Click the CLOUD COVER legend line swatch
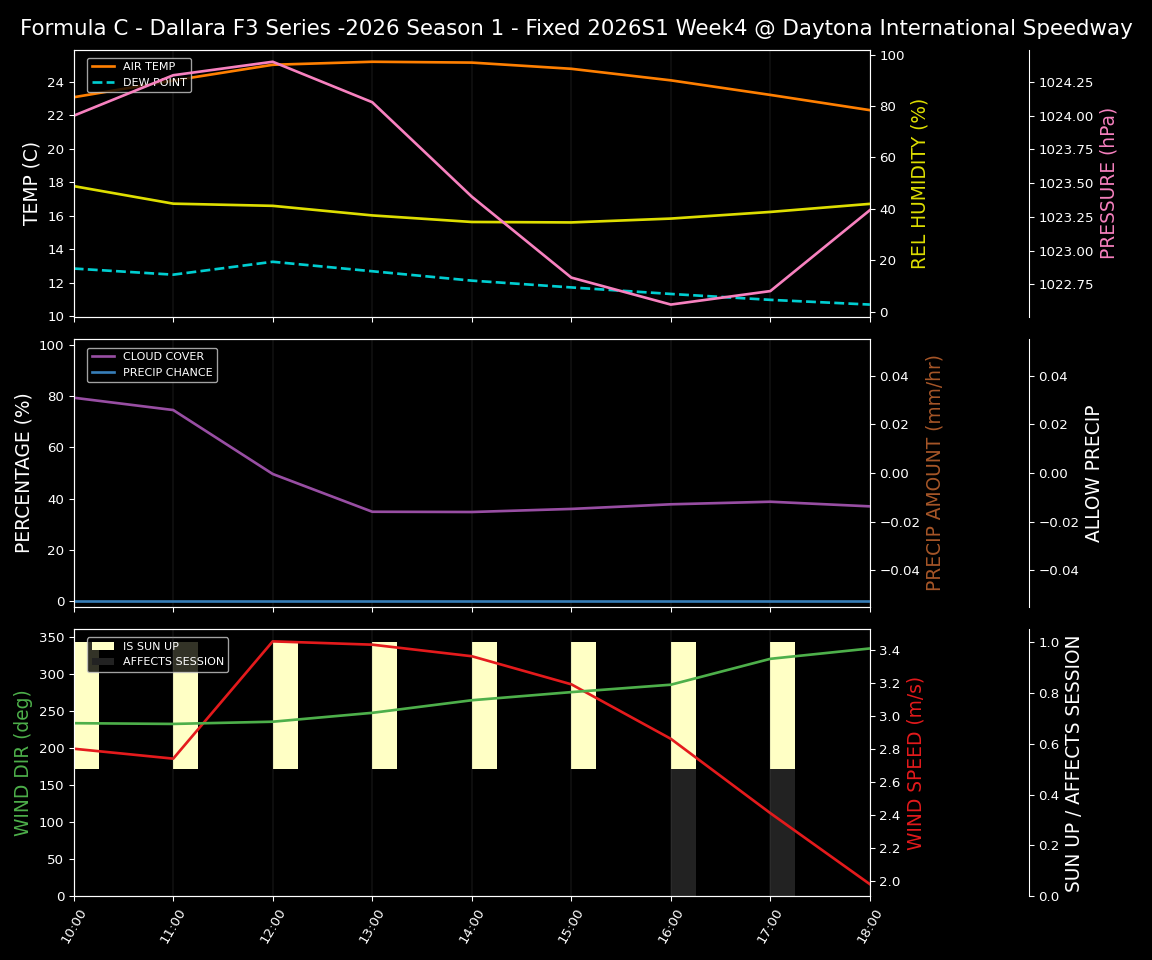The image size is (1152, 960). click(105, 356)
